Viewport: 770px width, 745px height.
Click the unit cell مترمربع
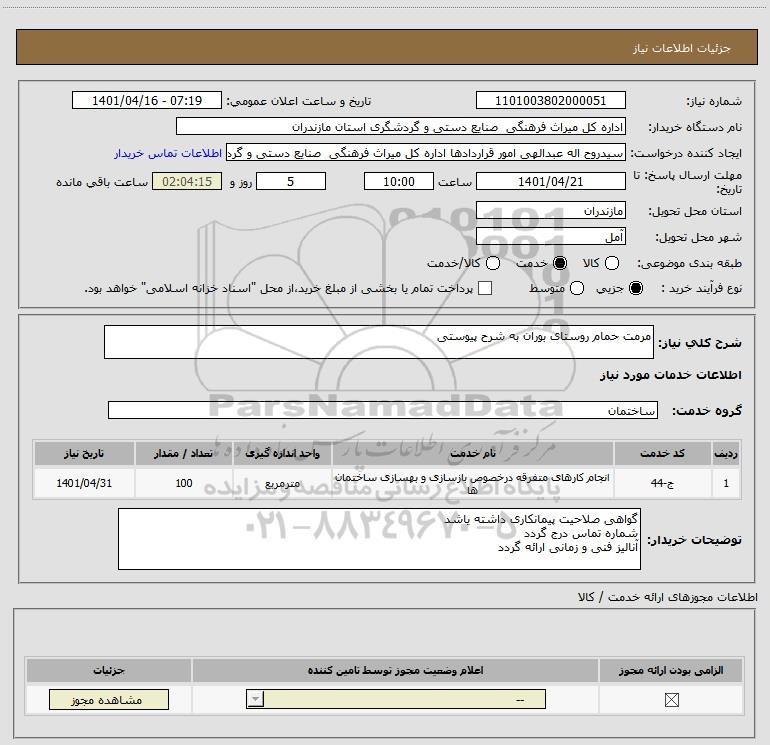(282, 483)
